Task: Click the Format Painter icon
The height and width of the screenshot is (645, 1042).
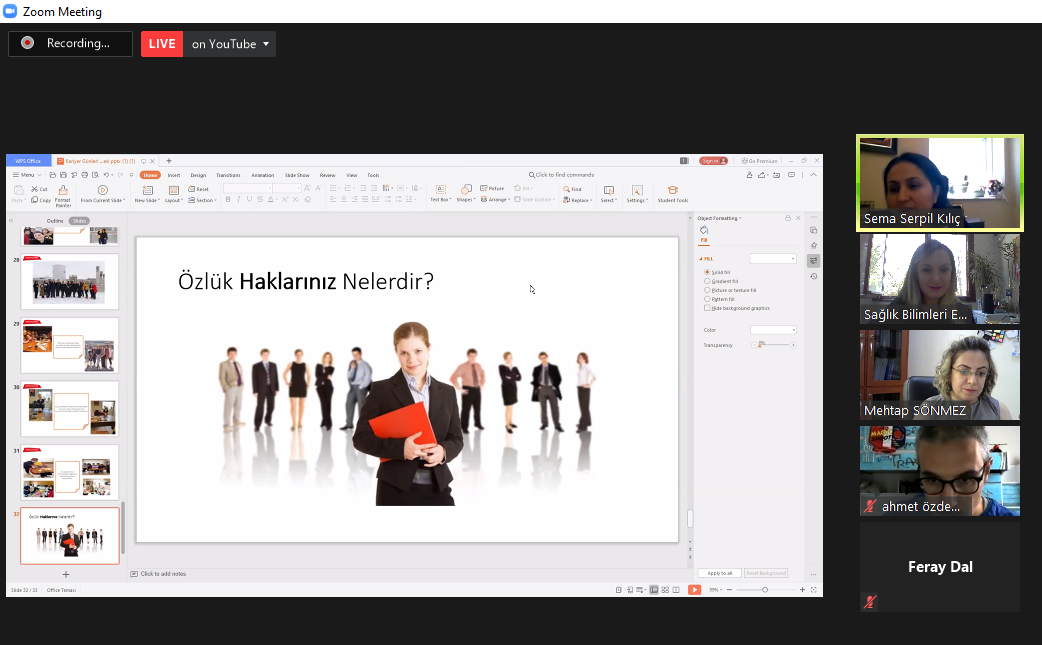Action: click(x=63, y=191)
